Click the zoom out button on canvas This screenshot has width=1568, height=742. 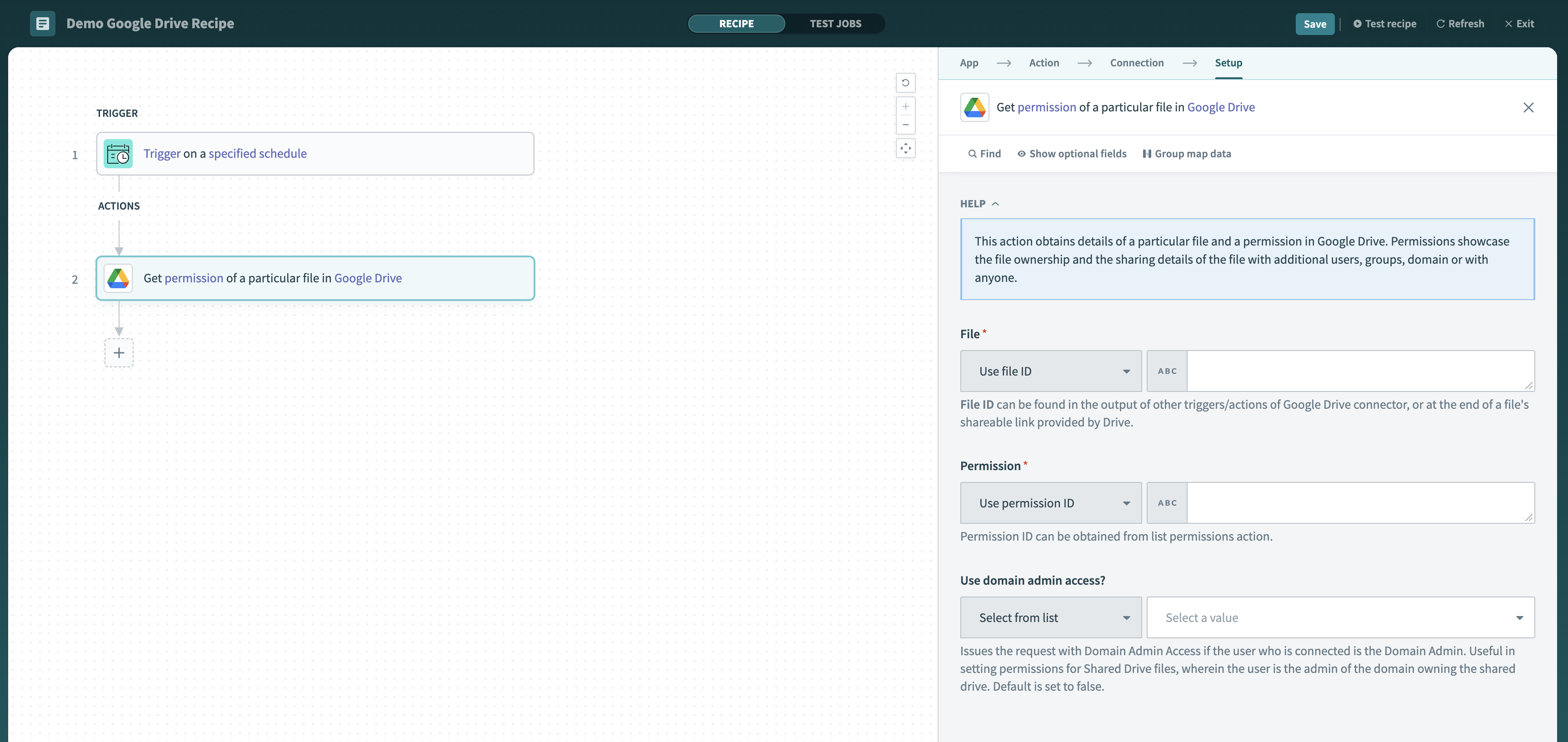905,125
